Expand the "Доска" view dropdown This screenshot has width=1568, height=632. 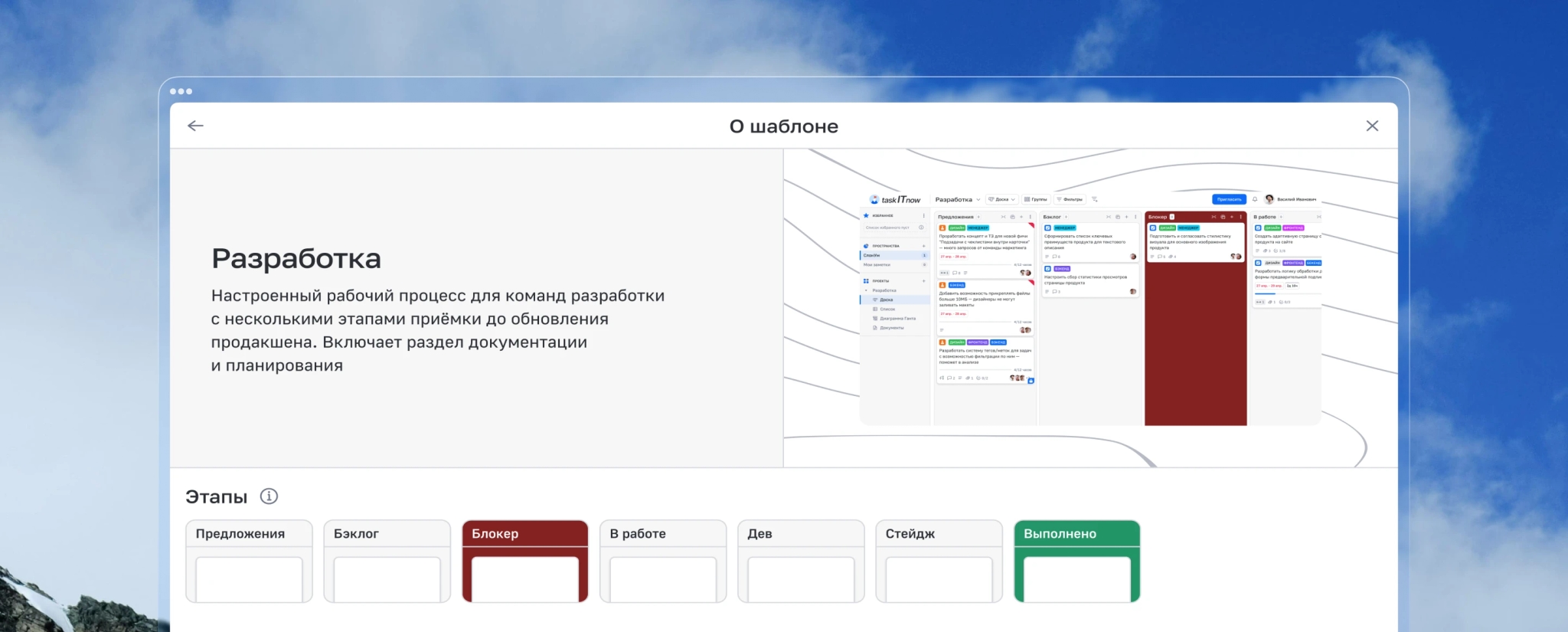pyautogui.click(x=1001, y=199)
